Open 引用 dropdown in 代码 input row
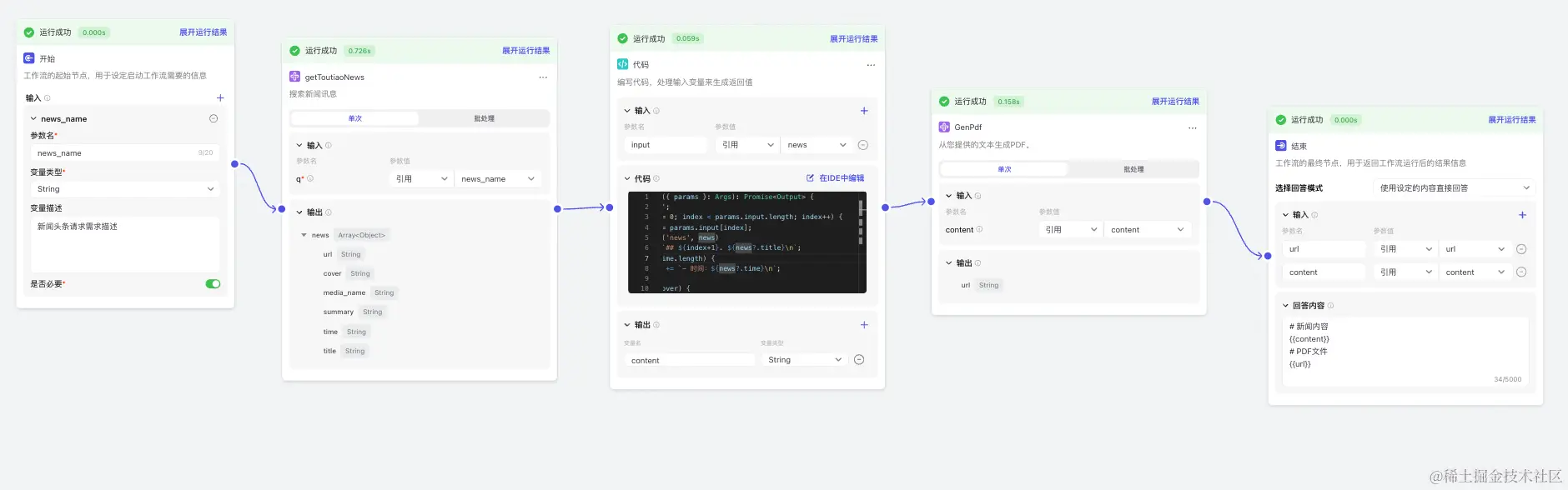Viewport: 1568px width, 490px height. point(747,145)
